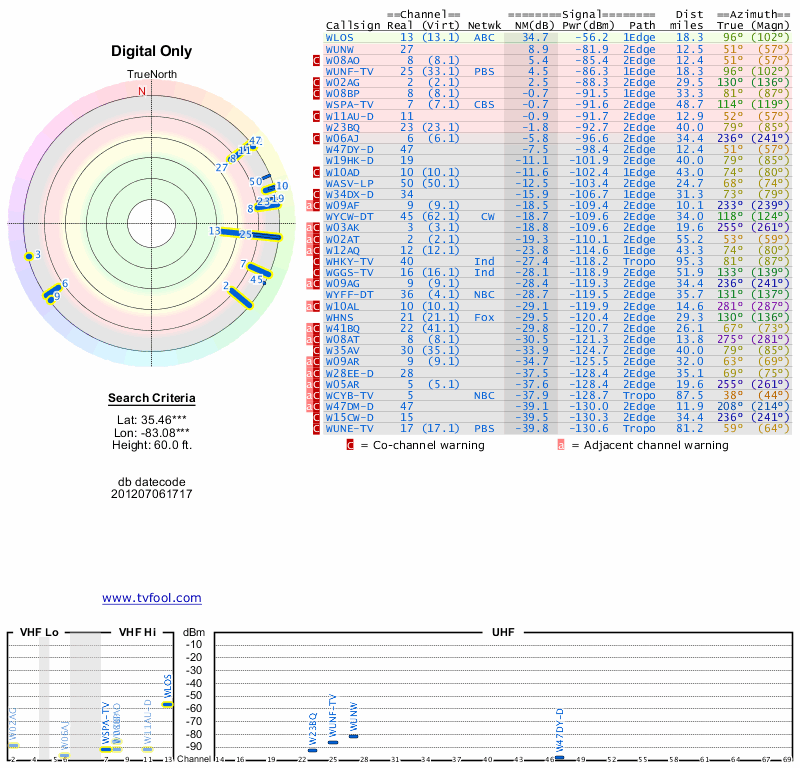Click the WUNE-TV callsign in the last row
Screen dimensions: 800x768
[350, 428]
